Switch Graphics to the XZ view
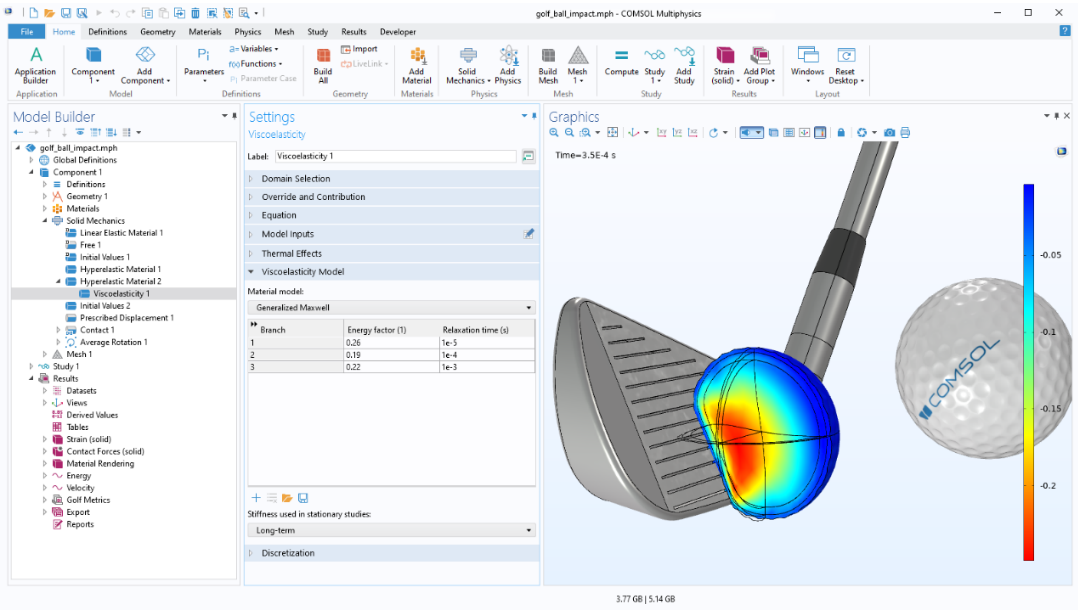Viewport: 1078px width, 610px height. point(693,133)
